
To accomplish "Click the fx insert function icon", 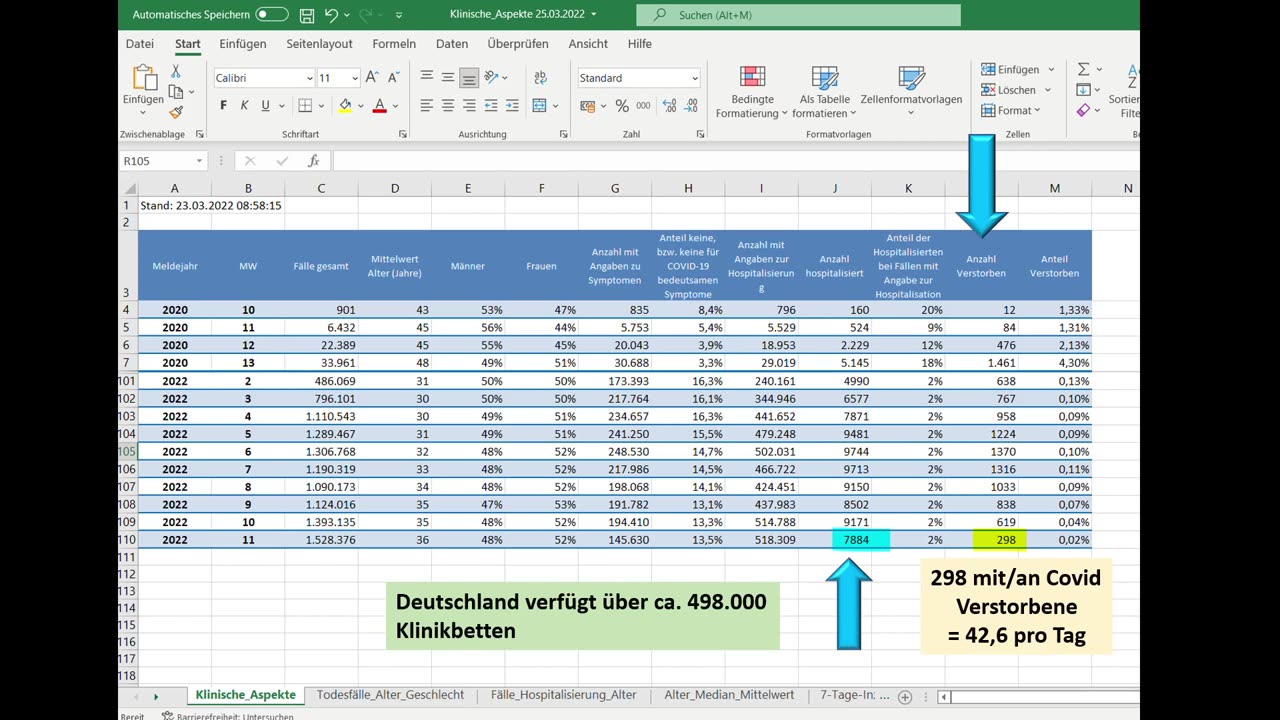I will tap(313, 161).
